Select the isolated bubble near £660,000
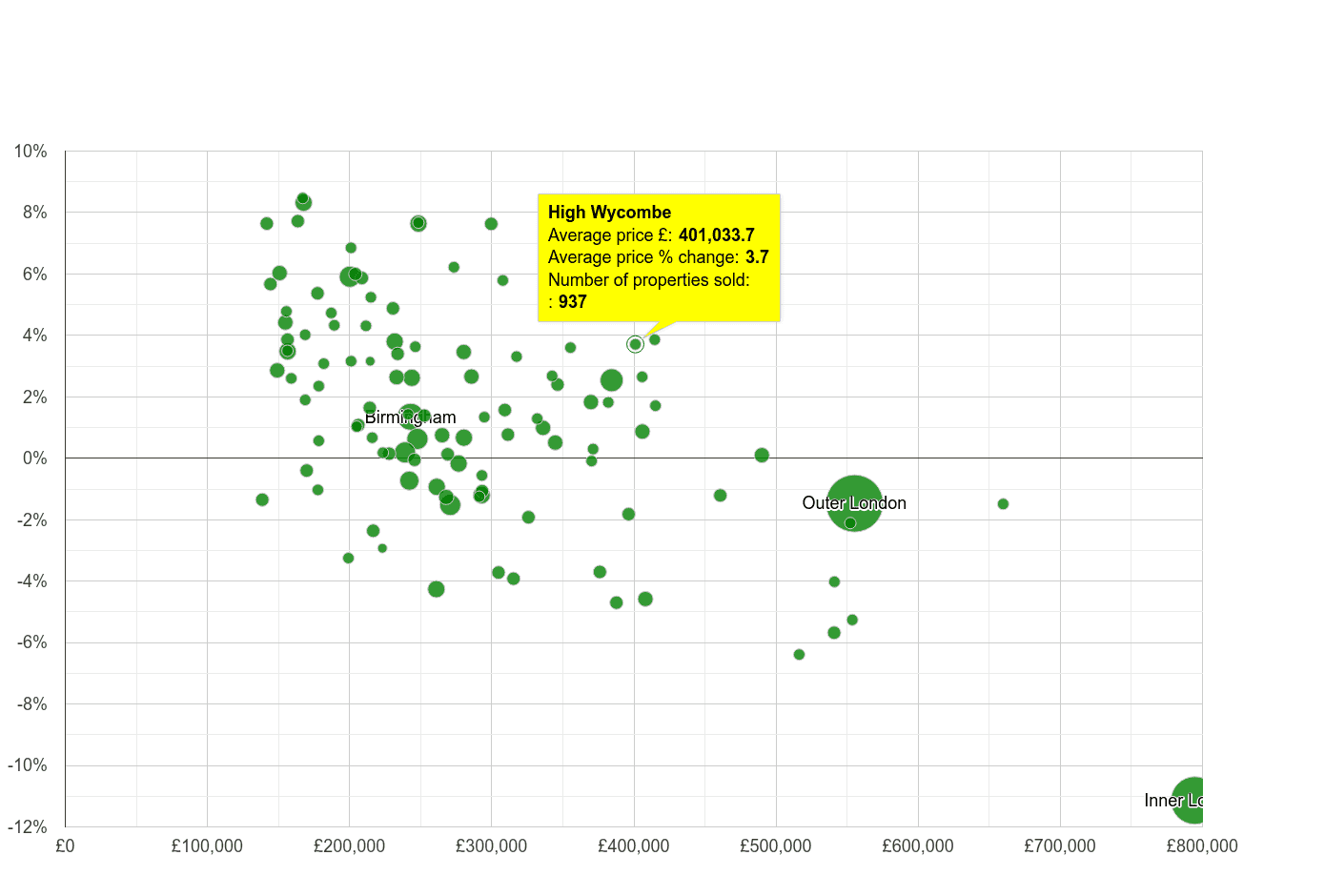The height and width of the screenshot is (896, 1325). click(1003, 503)
